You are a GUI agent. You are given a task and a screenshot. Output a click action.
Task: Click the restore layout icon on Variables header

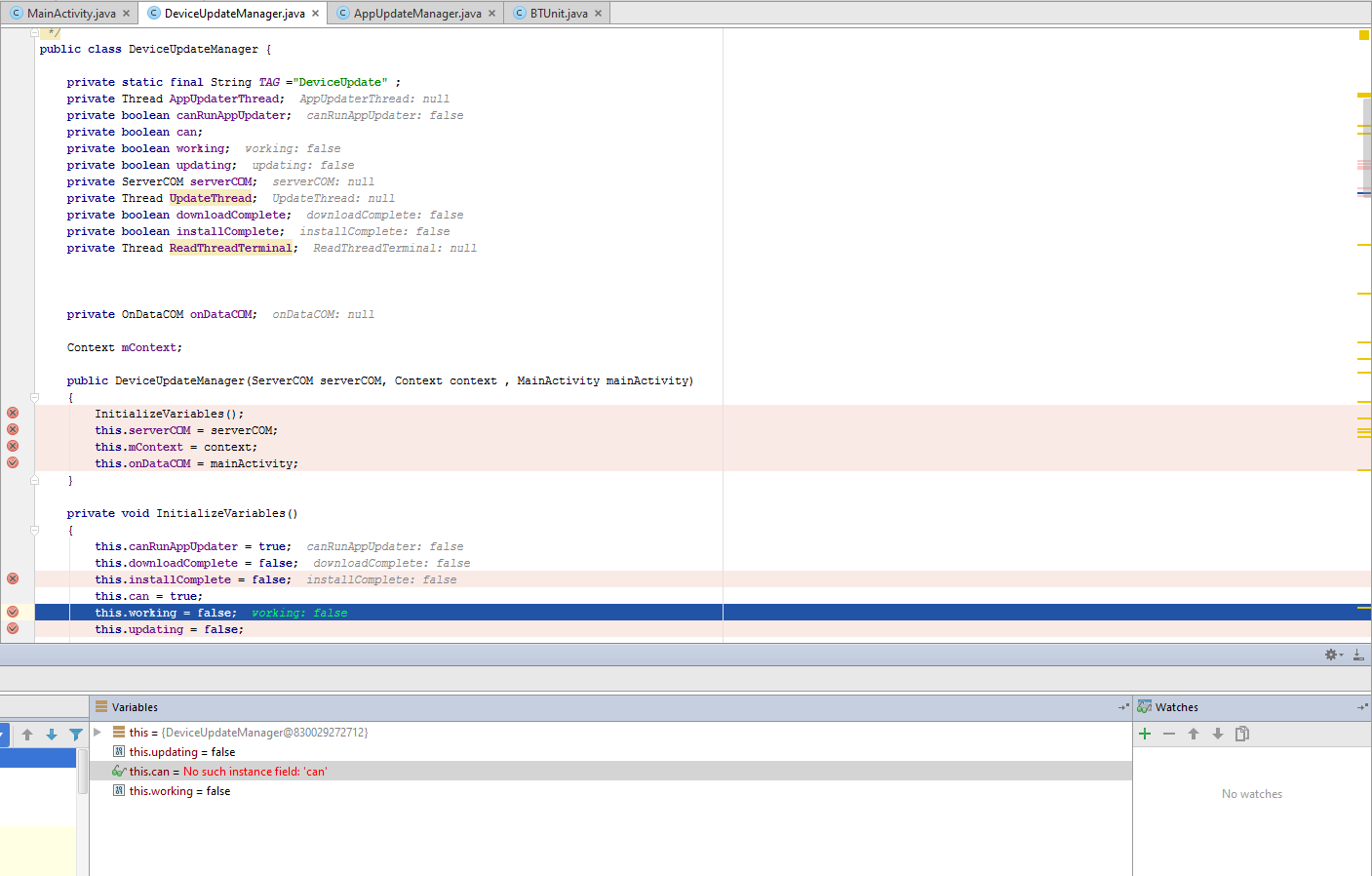coord(1123,707)
